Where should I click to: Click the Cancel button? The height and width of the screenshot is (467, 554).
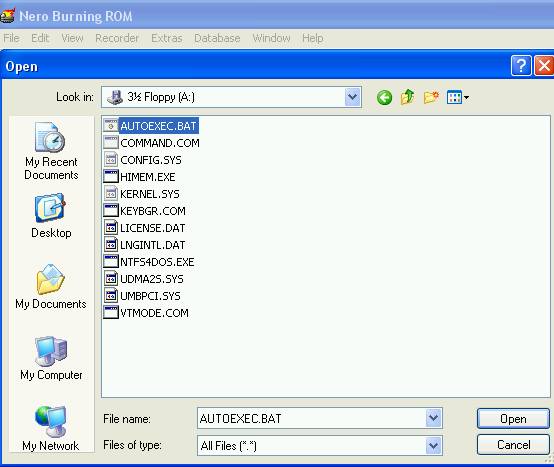(x=513, y=444)
